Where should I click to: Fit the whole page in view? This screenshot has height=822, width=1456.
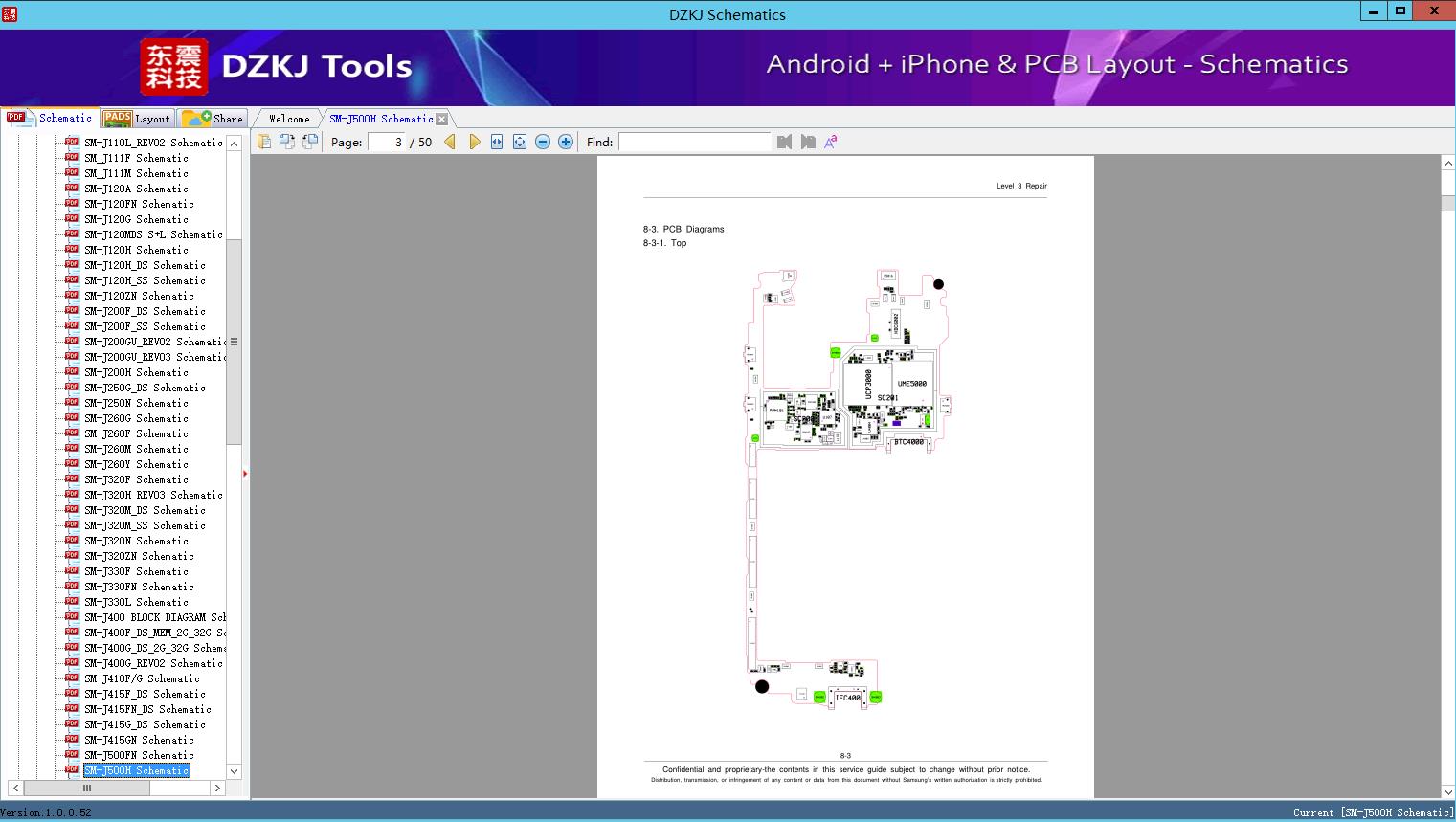coord(520,142)
